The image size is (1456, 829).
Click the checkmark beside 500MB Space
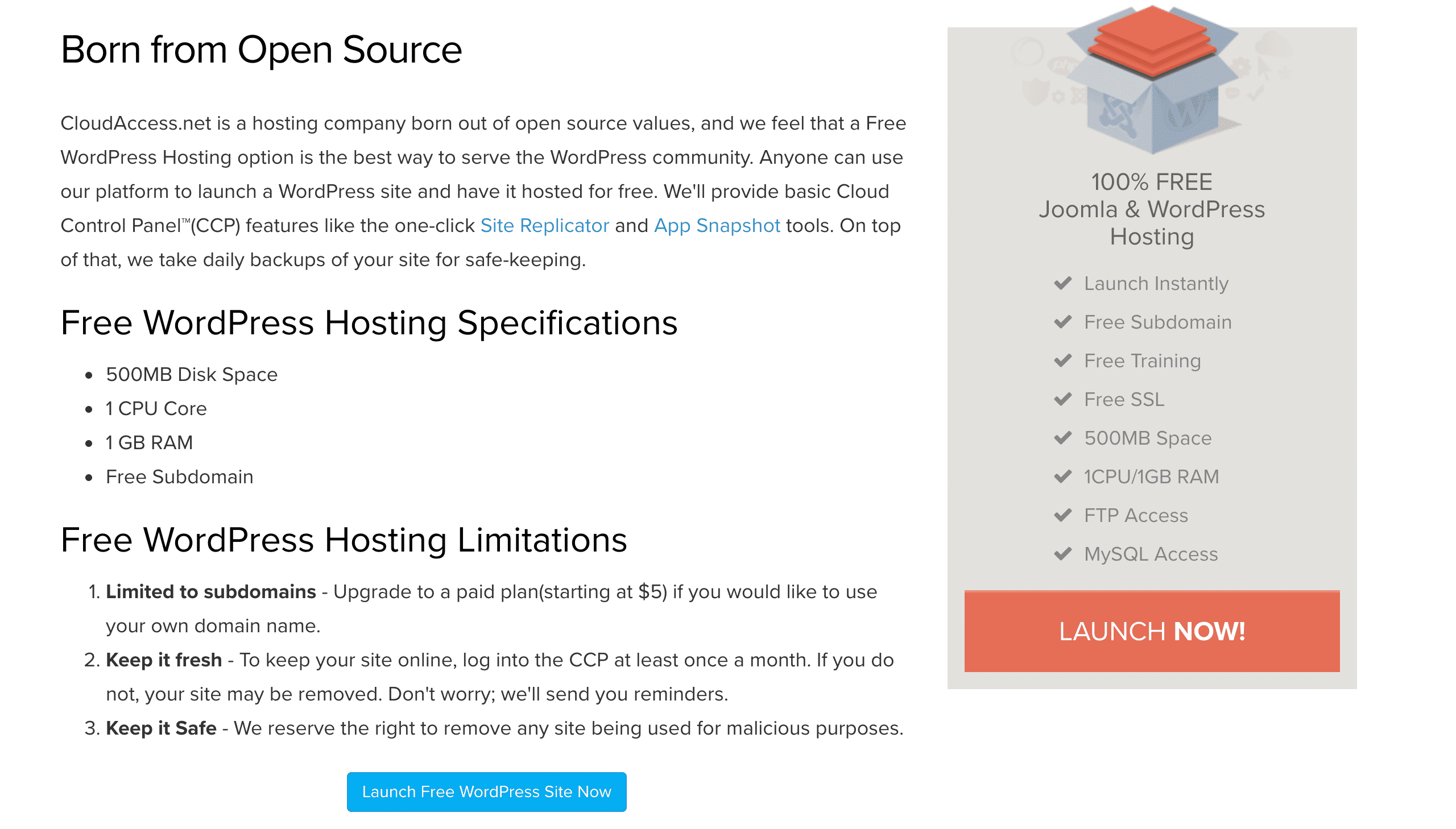point(1062,438)
